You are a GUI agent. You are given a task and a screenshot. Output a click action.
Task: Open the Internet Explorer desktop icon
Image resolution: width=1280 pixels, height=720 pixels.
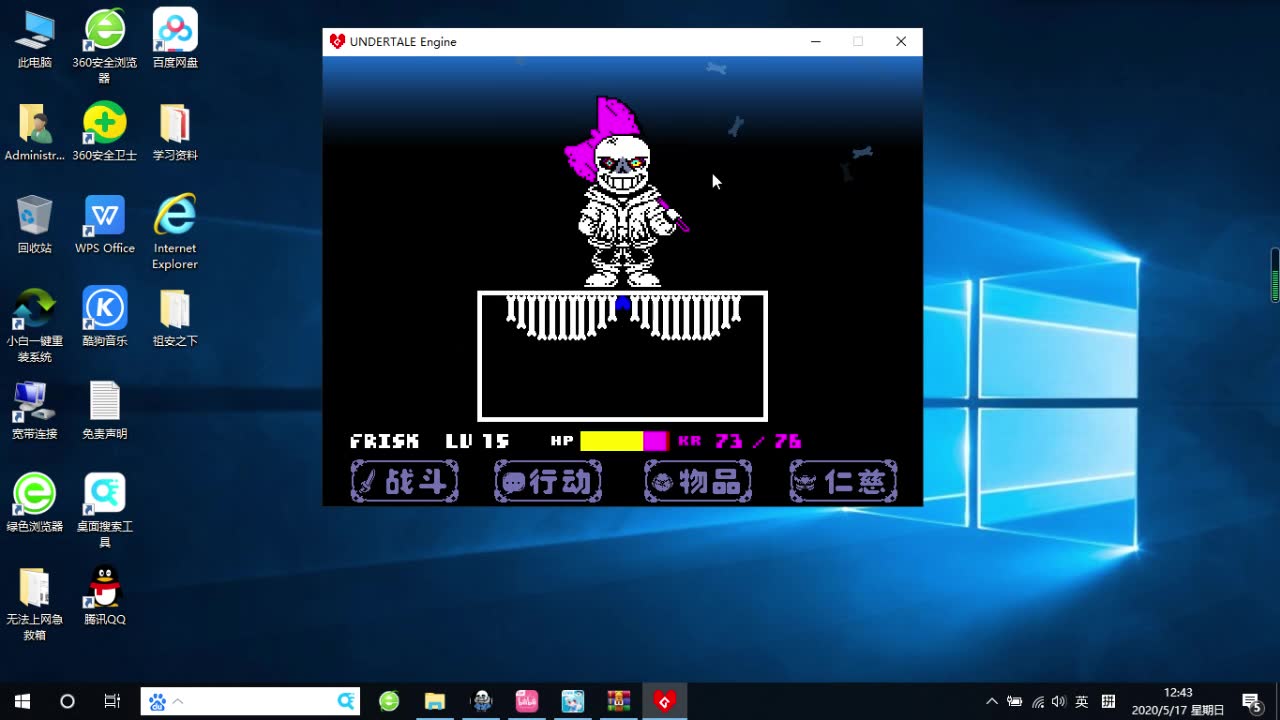[x=175, y=233]
